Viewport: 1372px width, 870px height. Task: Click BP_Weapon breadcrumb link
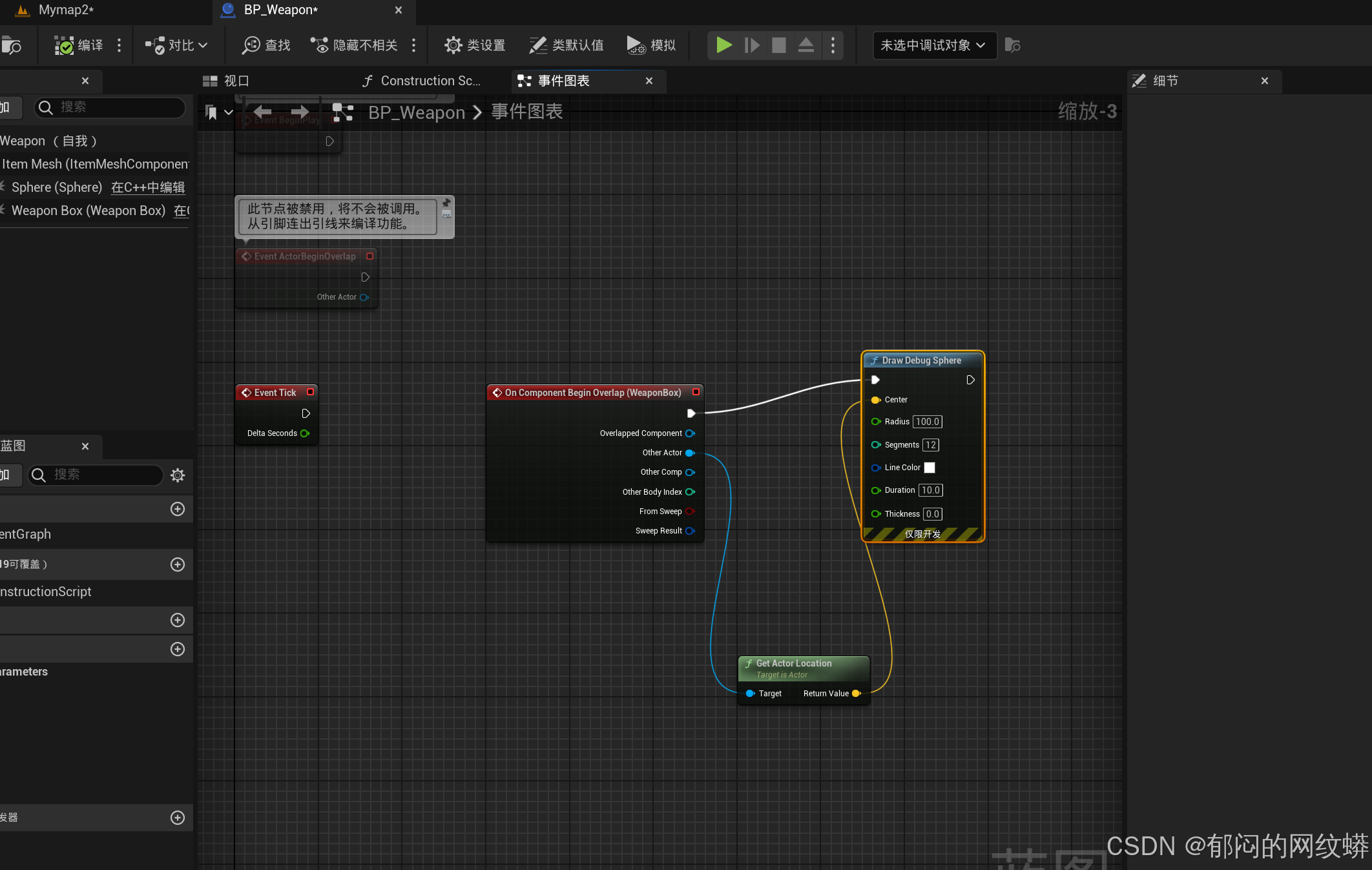coord(416,112)
